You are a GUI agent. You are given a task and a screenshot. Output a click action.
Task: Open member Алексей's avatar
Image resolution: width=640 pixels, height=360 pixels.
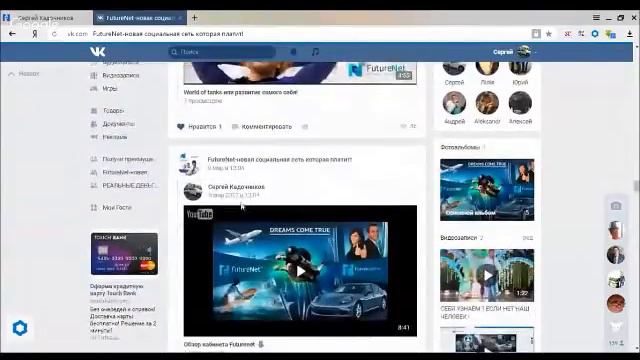(x=520, y=102)
